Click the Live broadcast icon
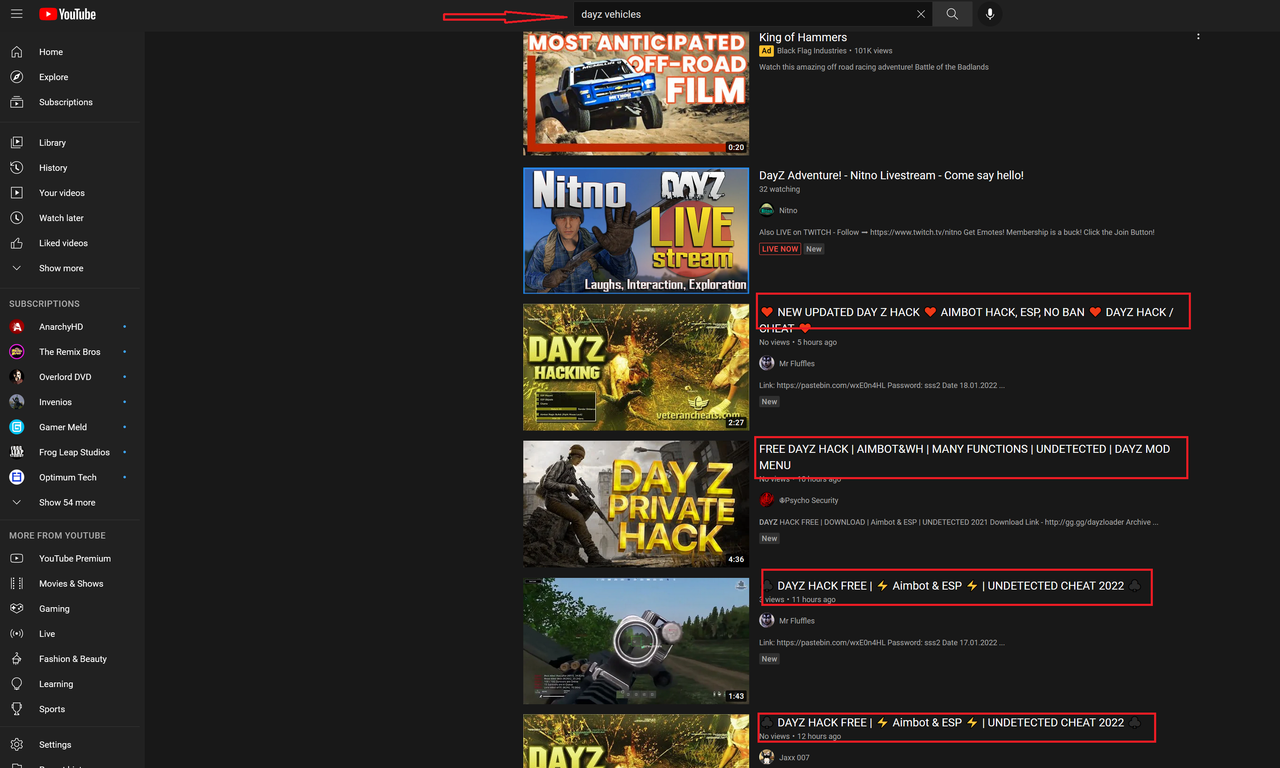The width and height of the screenshot is (1280, 768). (17, 634)
